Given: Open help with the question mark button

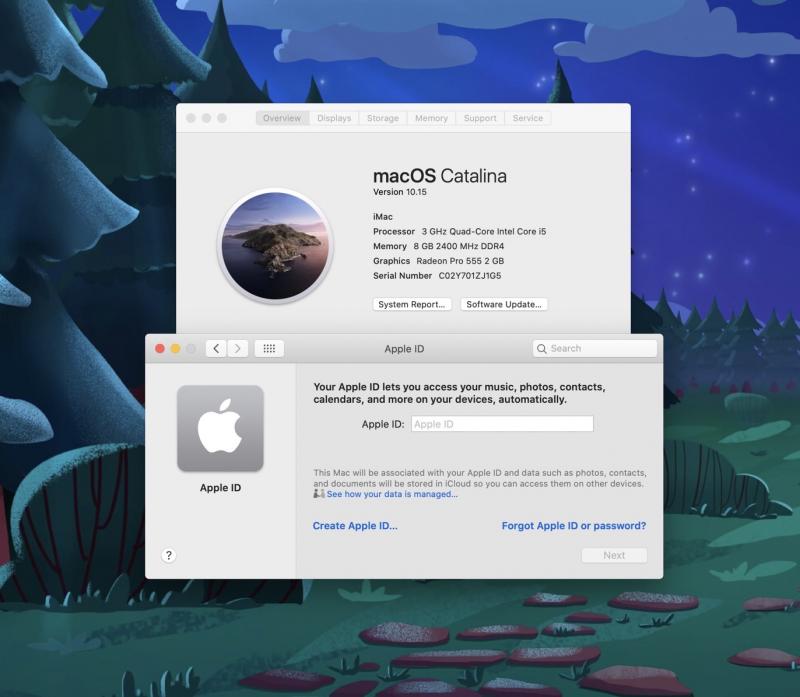Looking at the screenshot, I should (x=169, y=555).
